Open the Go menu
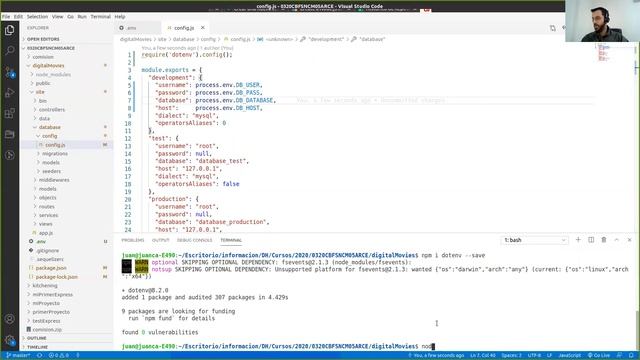 coord(71,17)
